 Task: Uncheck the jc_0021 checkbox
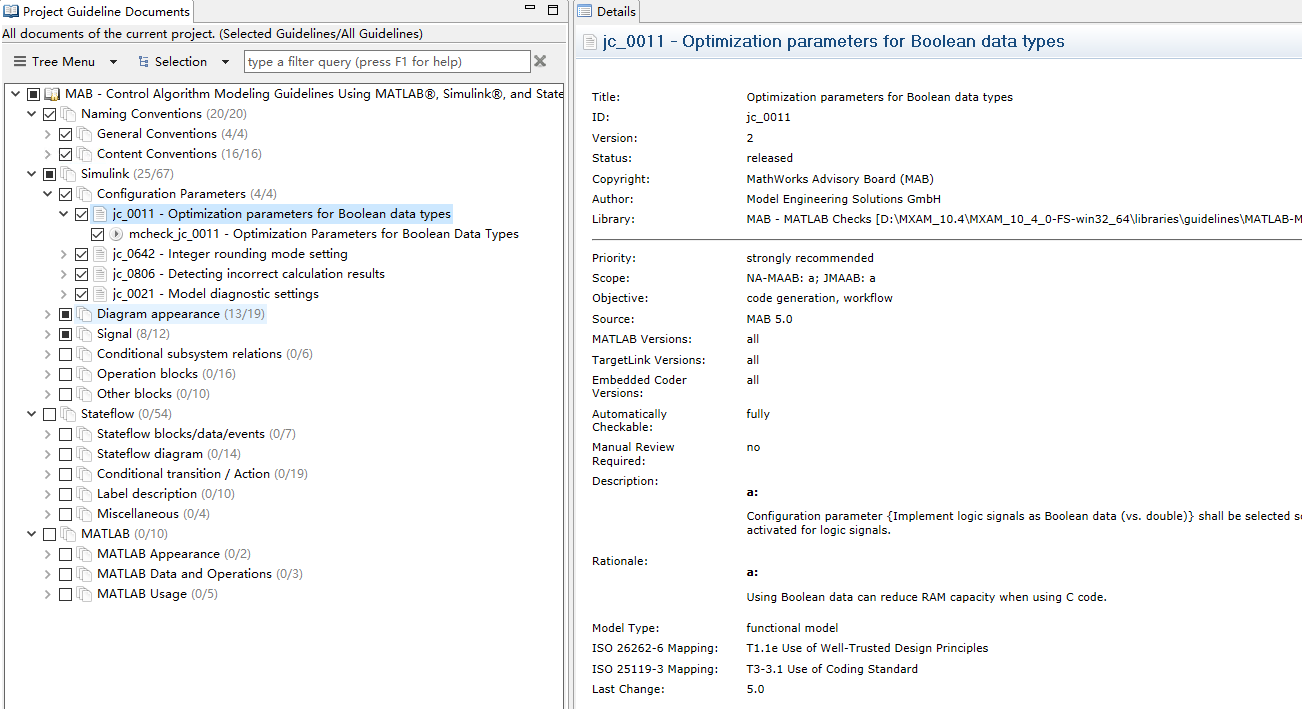(82, 294)
